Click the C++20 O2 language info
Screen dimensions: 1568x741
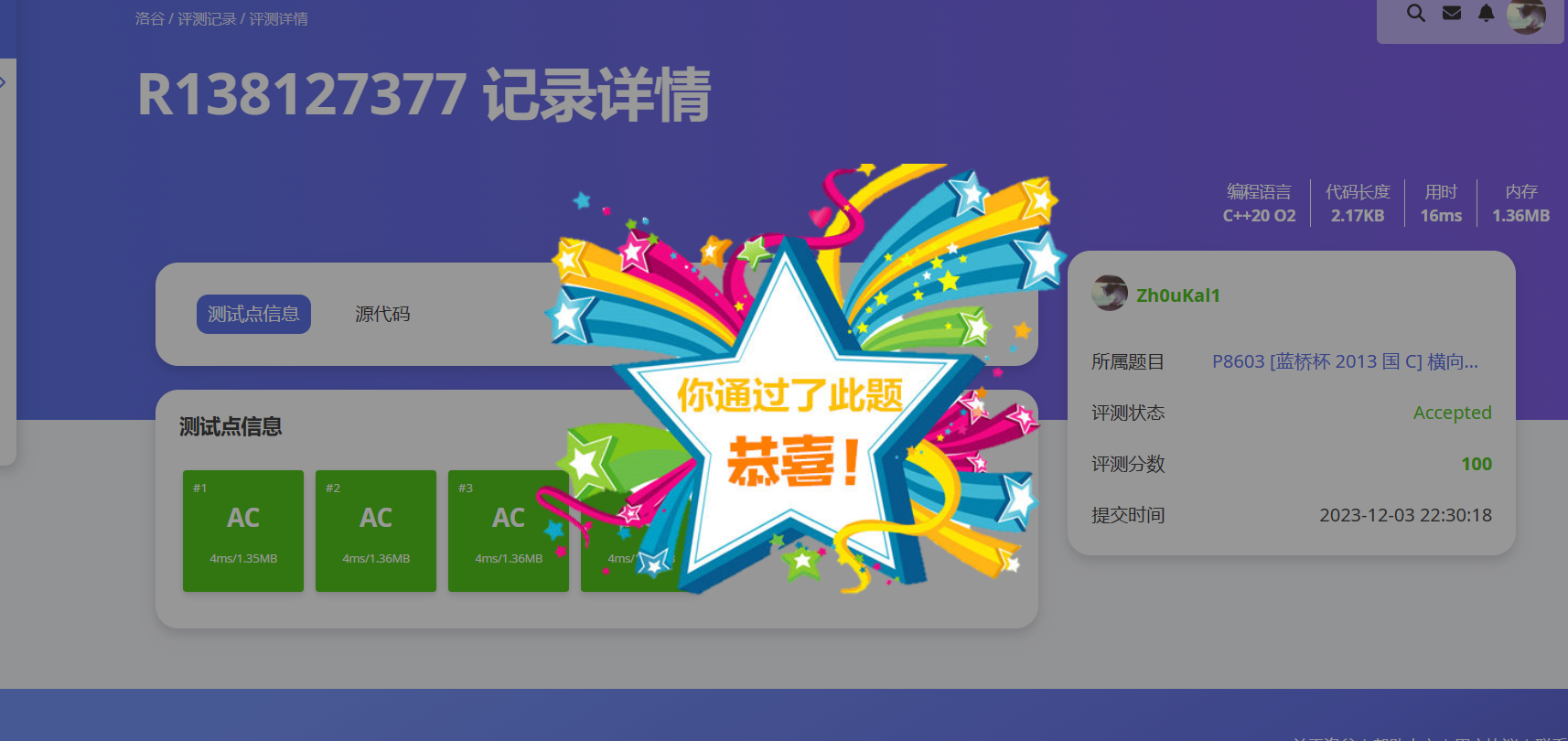1259,216
